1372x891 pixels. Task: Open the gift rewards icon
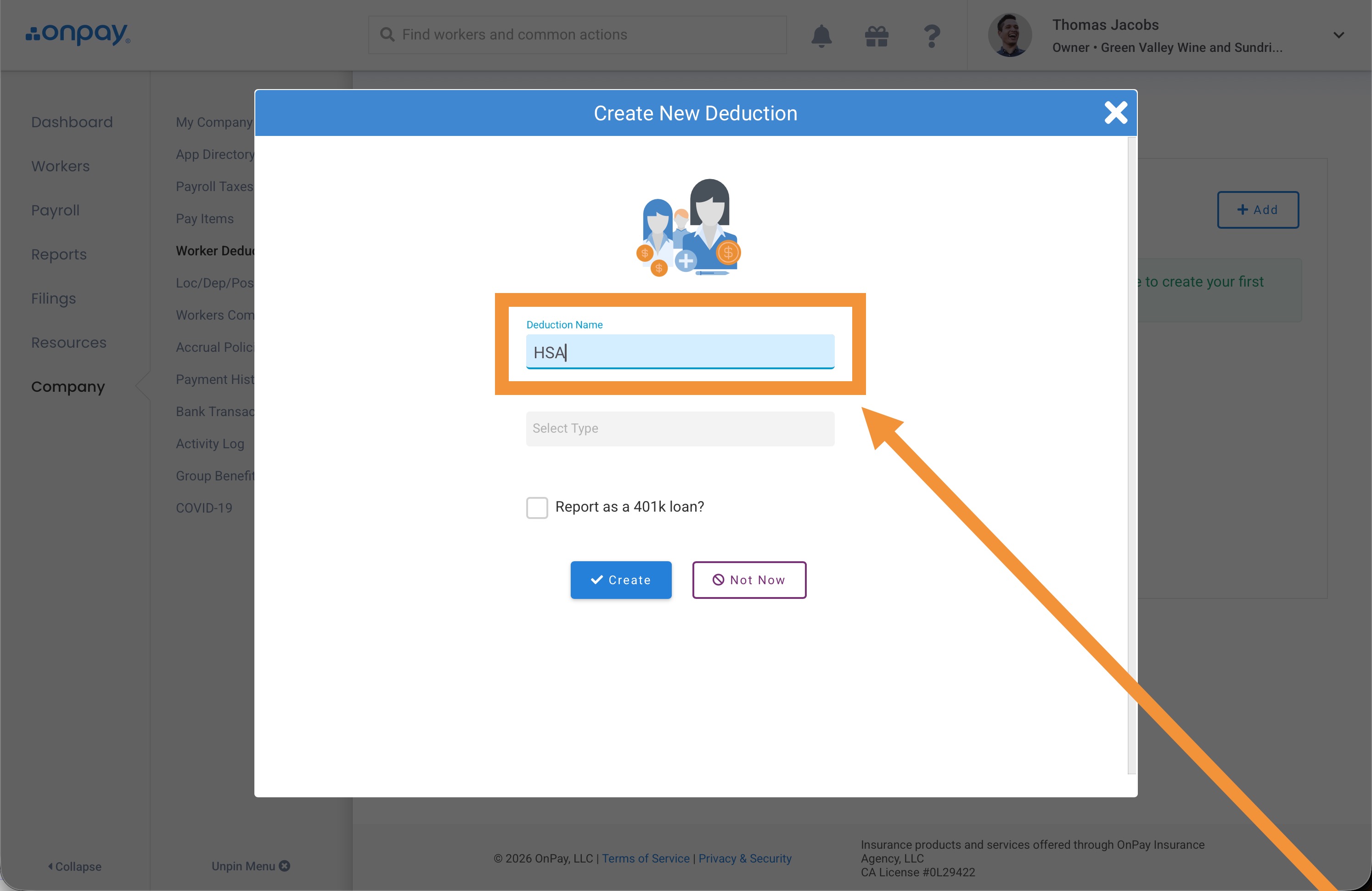876,36
